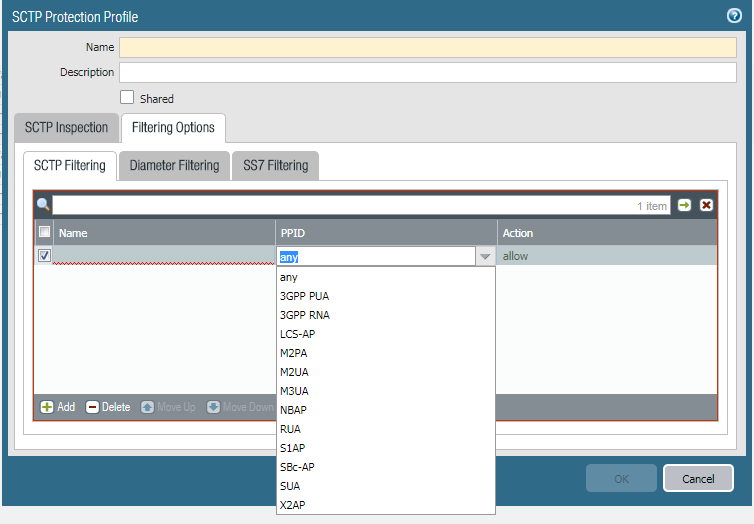Select M3UA from the PPID list
Image resolution: width=754 pixels, height=524 pixels.
[x=295, y=391]
